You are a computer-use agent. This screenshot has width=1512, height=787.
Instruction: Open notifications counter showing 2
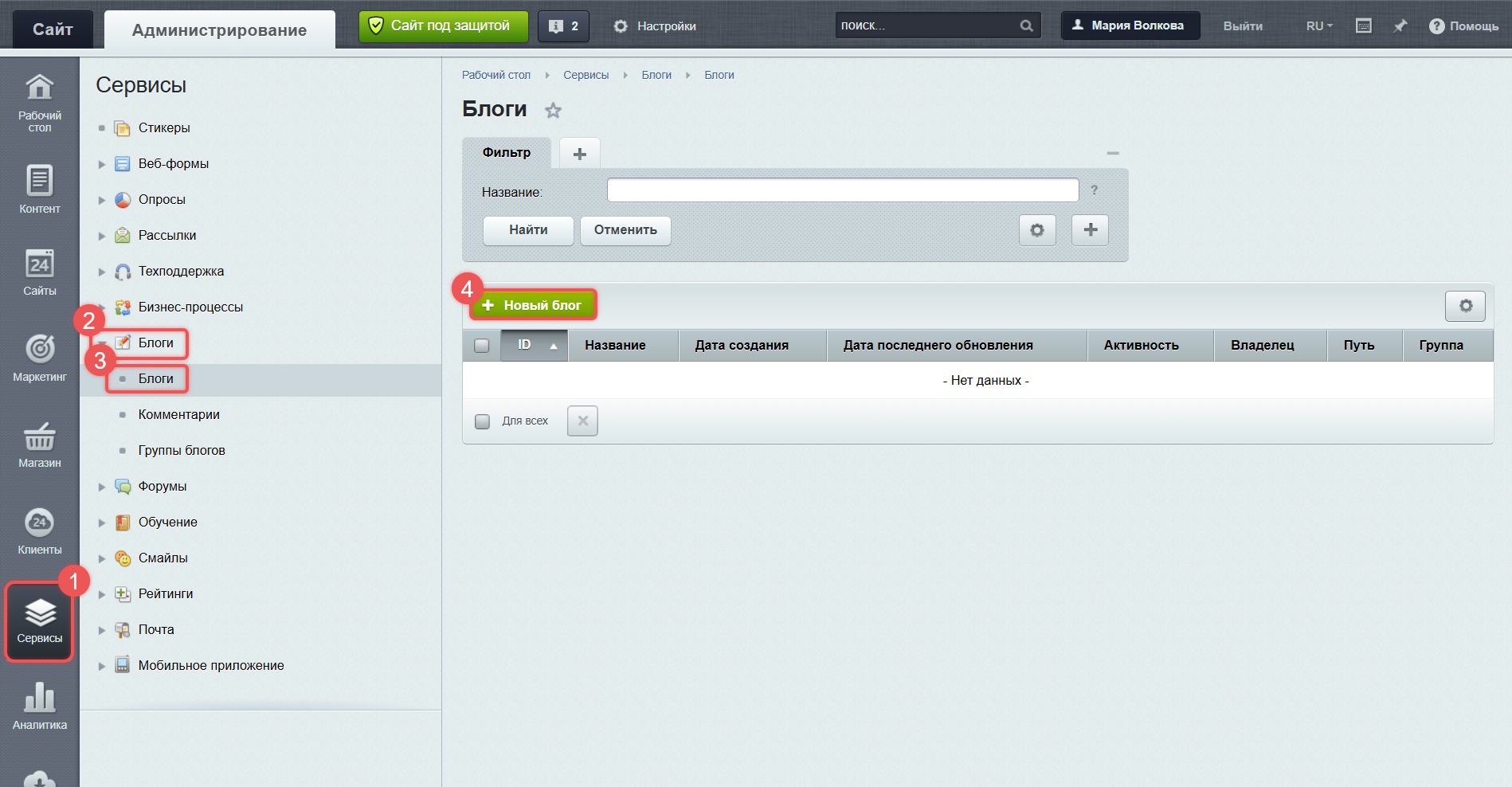563,26
